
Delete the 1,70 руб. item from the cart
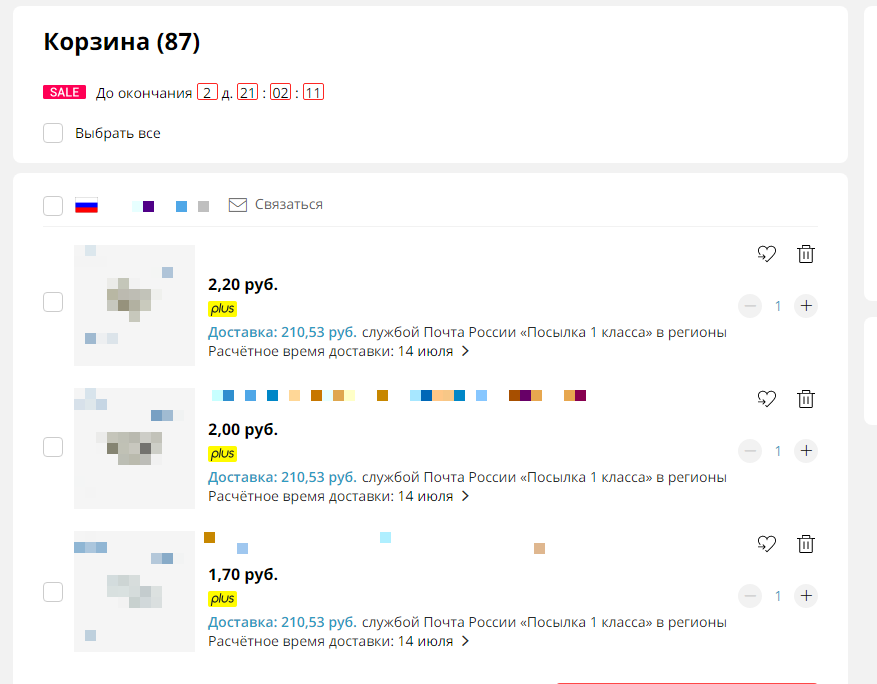tap(805, 544)
